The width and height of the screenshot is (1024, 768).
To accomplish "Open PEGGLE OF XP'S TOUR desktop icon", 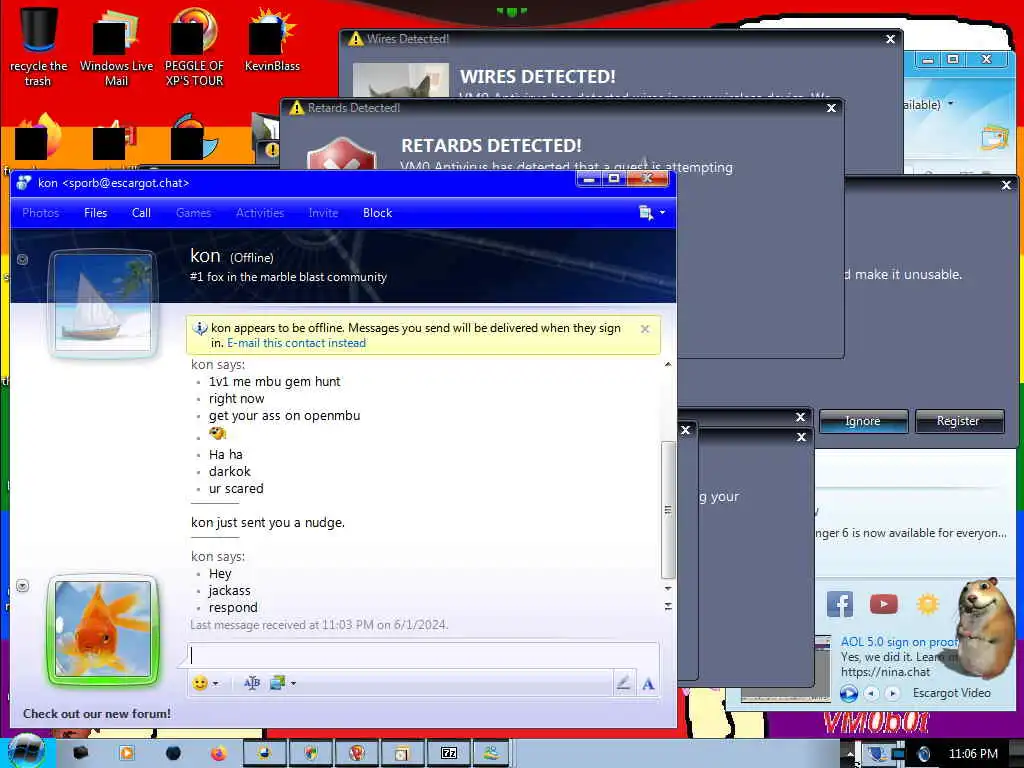I will point(194,47).
